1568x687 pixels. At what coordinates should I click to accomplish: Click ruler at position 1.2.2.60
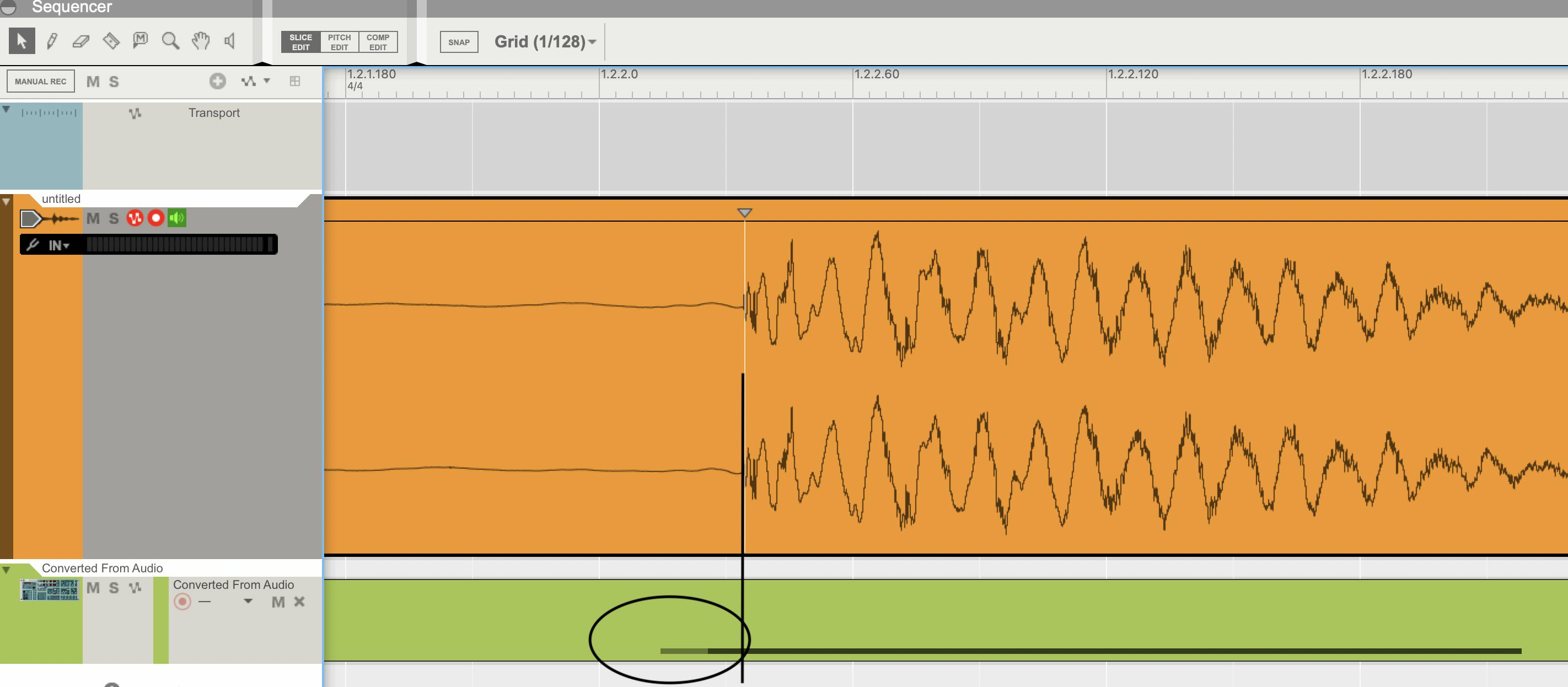877,74
